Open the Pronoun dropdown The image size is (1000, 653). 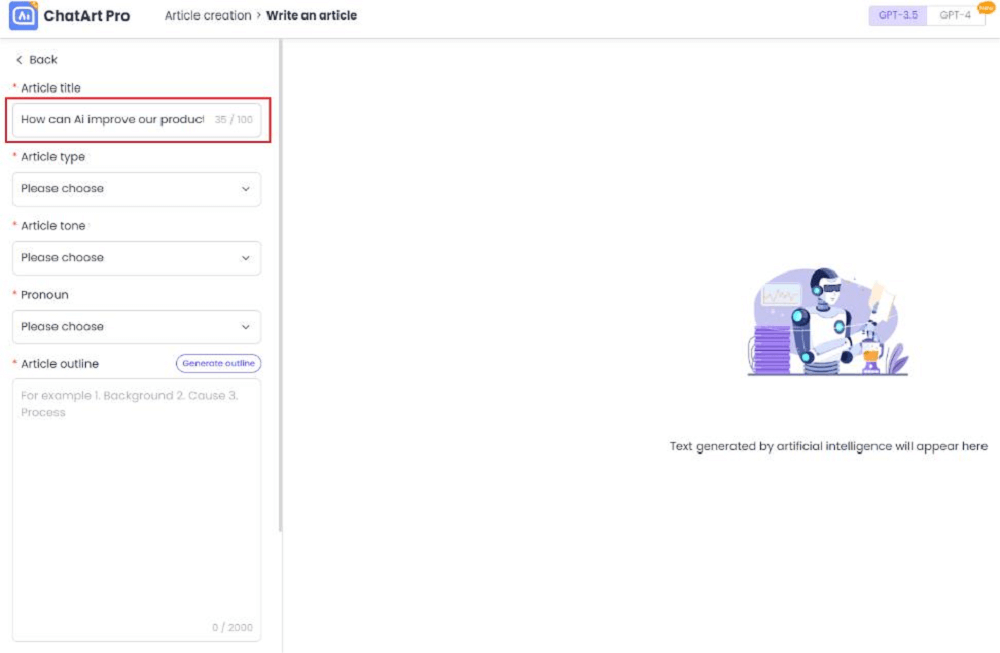tap(136, 326)
